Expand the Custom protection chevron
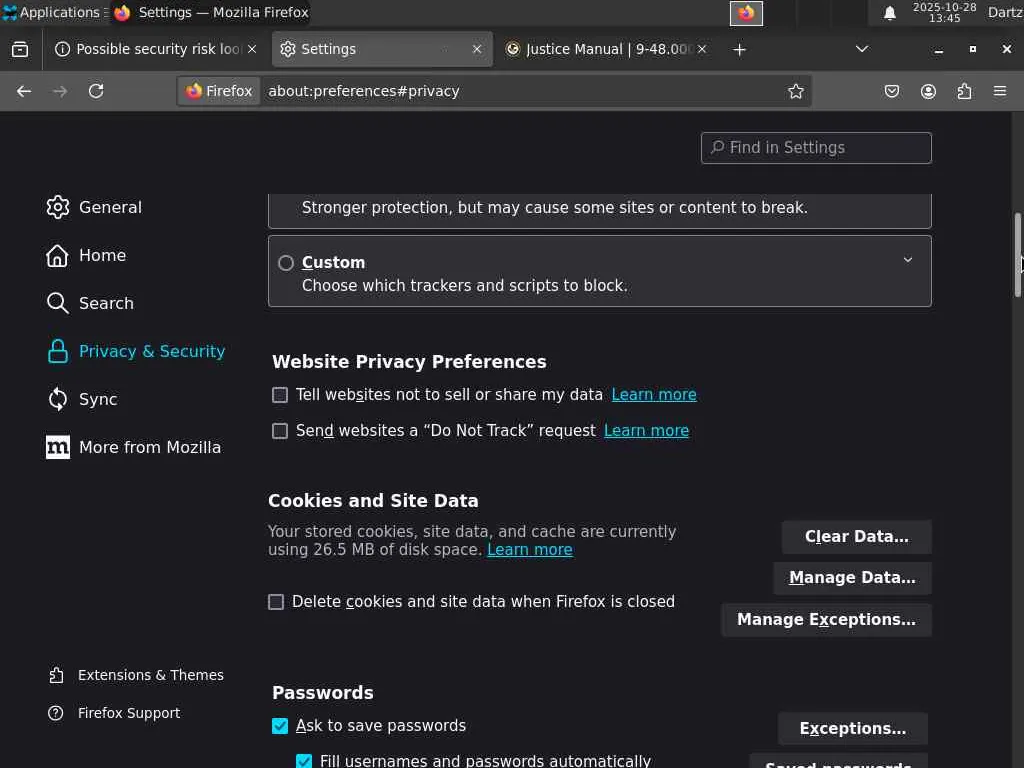The height and width of the screenshot is (768, 1024). pos(907,260)
